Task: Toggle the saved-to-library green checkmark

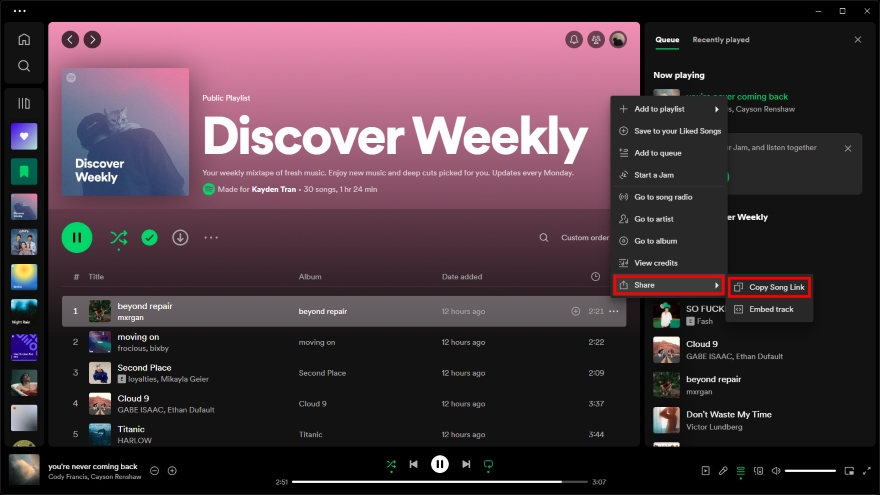Action: [149, 237]
